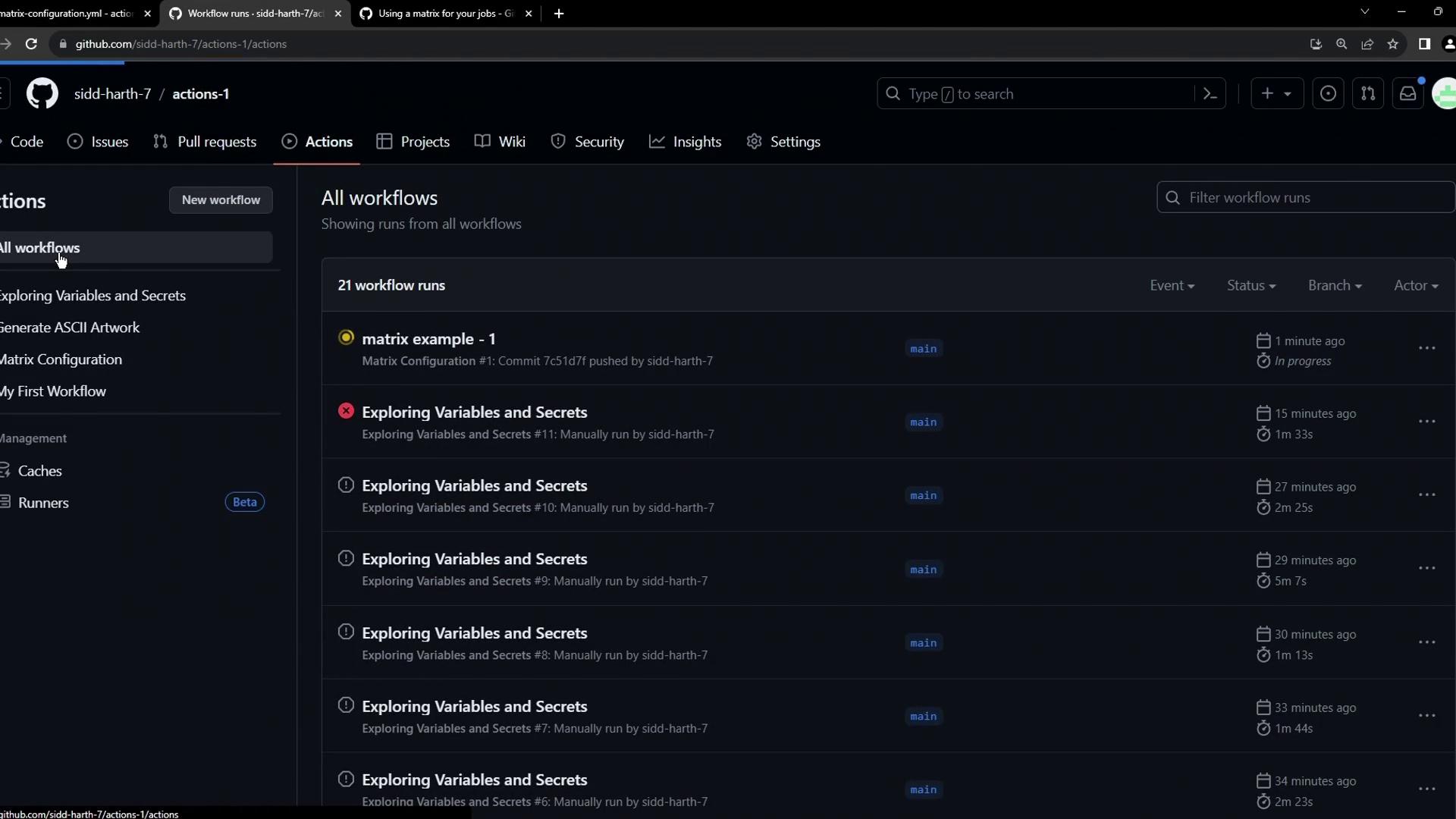The height and width of the screenshot is (819, 1456).
Task: Open the matrix example - 1 run
Action: [x=428, y=339]
